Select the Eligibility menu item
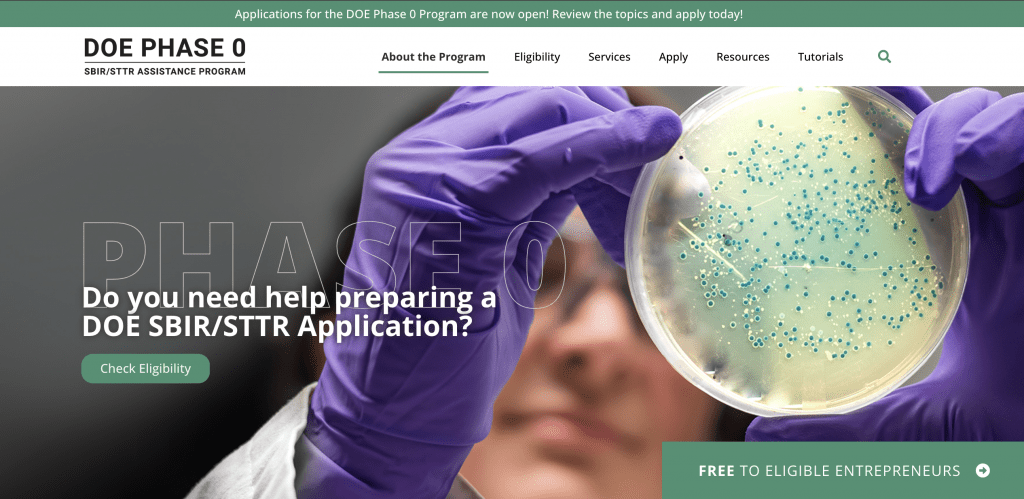The image size is (1024, 499). click(x=537, y=57)
